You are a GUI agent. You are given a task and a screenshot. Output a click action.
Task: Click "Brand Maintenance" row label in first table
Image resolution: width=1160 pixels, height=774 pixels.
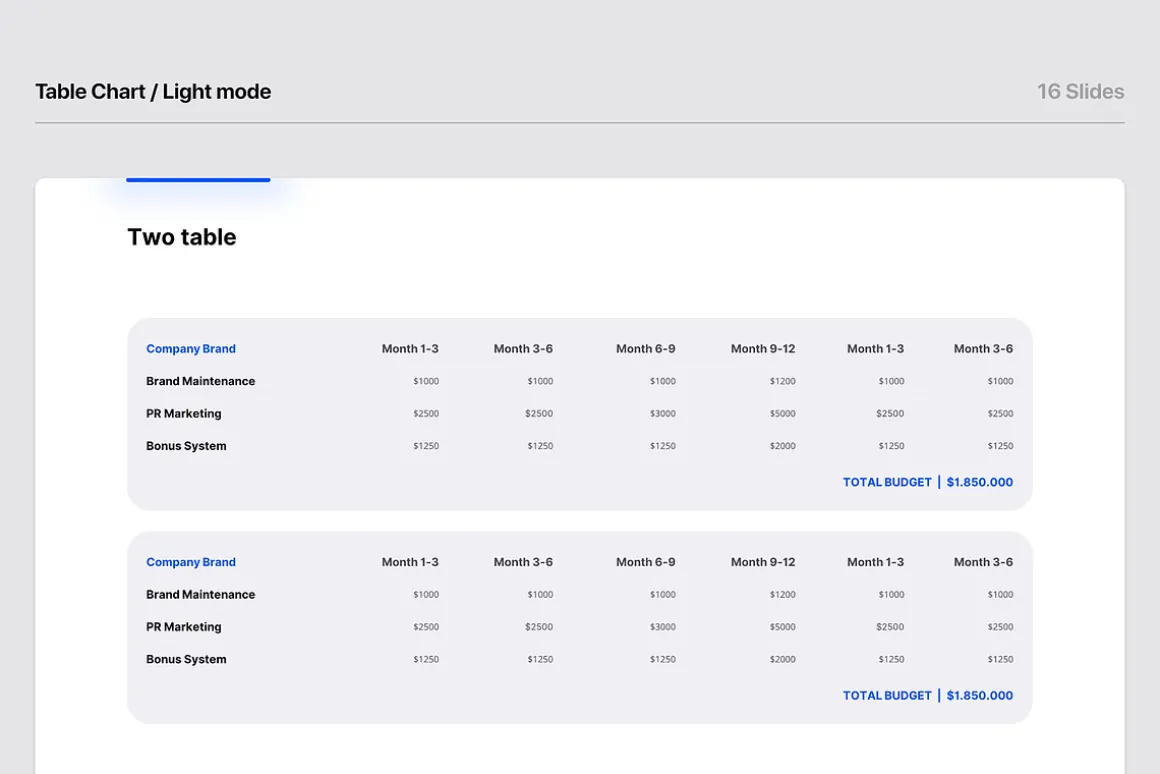pyautogui.click(x=200, y=381)
